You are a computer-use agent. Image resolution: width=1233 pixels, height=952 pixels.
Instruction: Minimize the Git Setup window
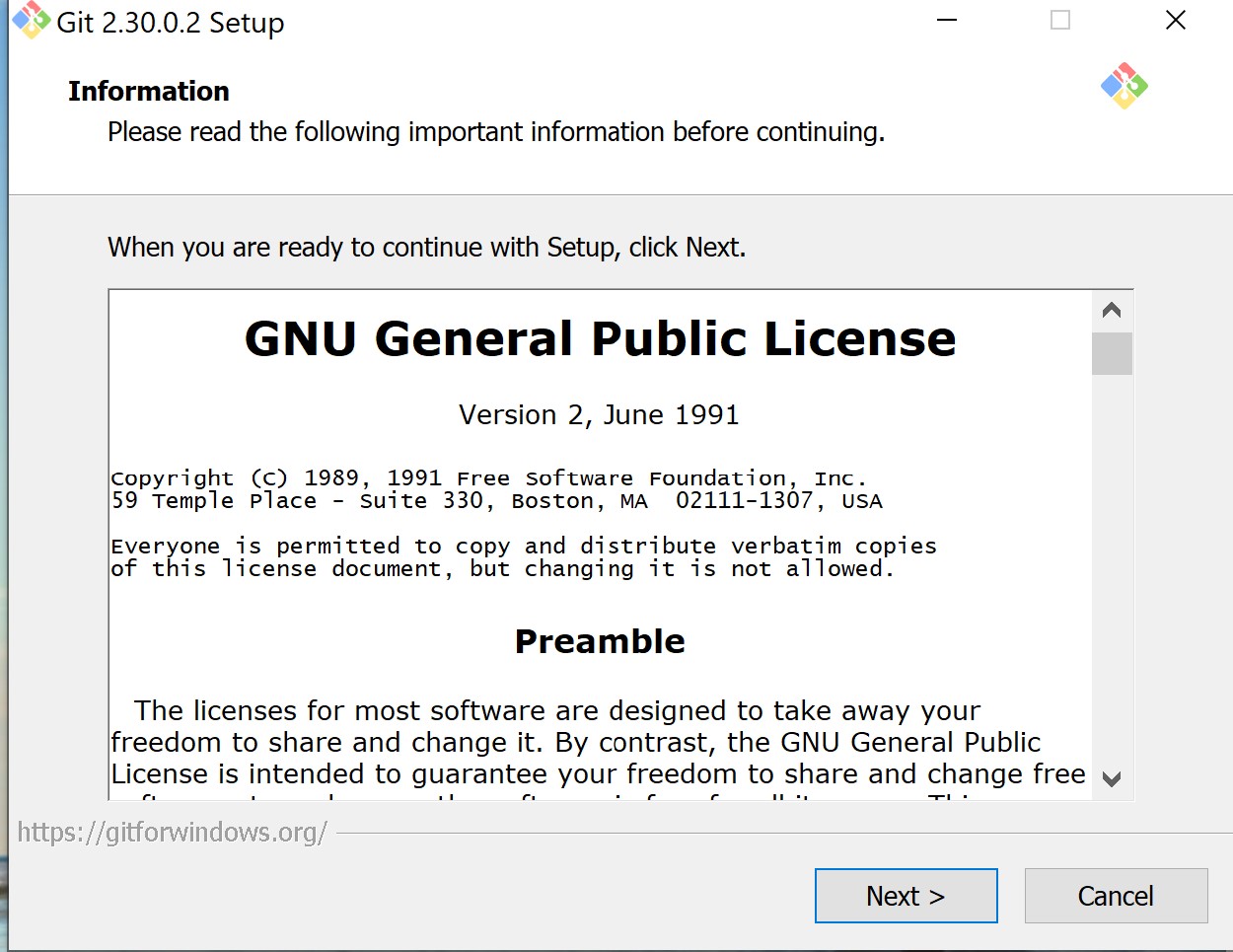(947, 21)
